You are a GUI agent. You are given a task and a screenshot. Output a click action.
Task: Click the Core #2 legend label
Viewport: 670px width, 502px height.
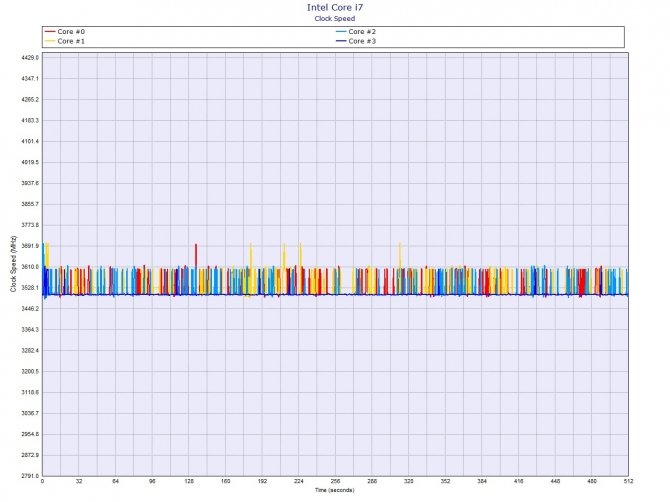pos(362,32)
